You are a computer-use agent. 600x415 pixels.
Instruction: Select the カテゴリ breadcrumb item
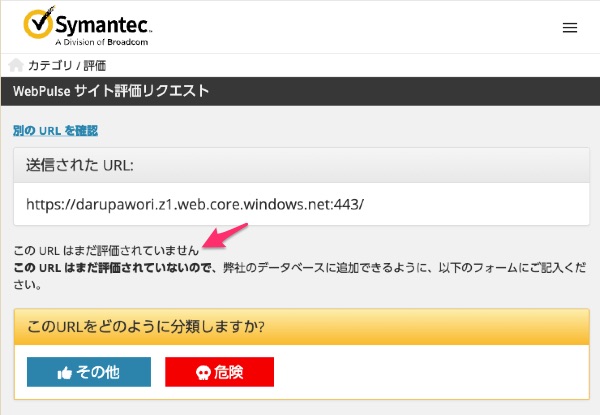[52, 65]
